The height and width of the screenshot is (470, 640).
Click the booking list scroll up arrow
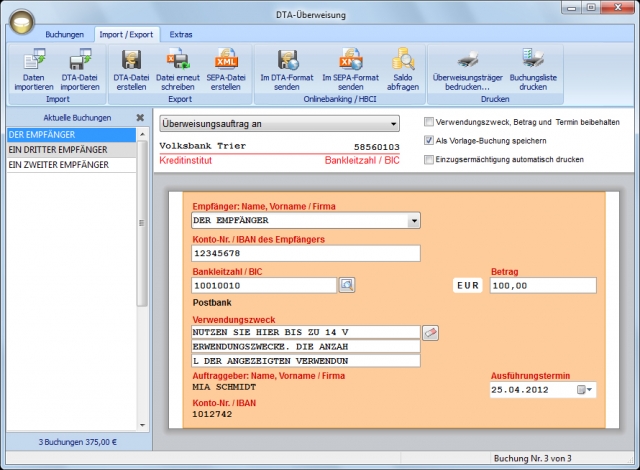[142, 134]
